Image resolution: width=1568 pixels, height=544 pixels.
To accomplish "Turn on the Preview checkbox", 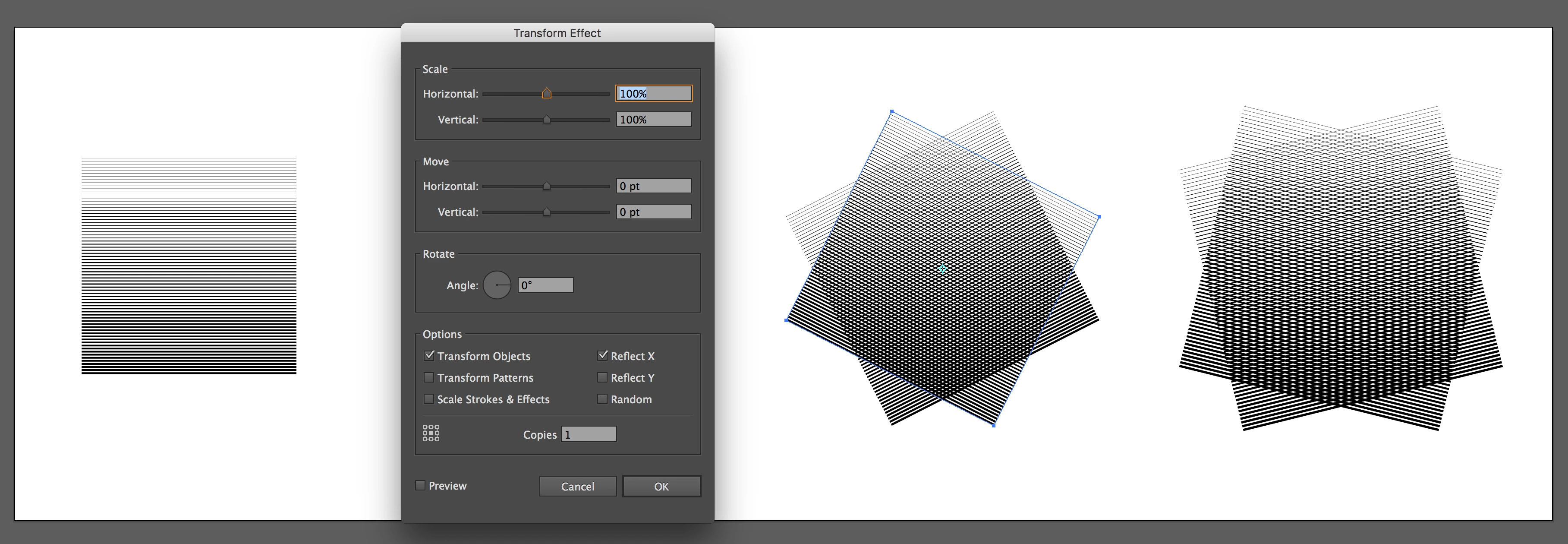I will point(421,486).
